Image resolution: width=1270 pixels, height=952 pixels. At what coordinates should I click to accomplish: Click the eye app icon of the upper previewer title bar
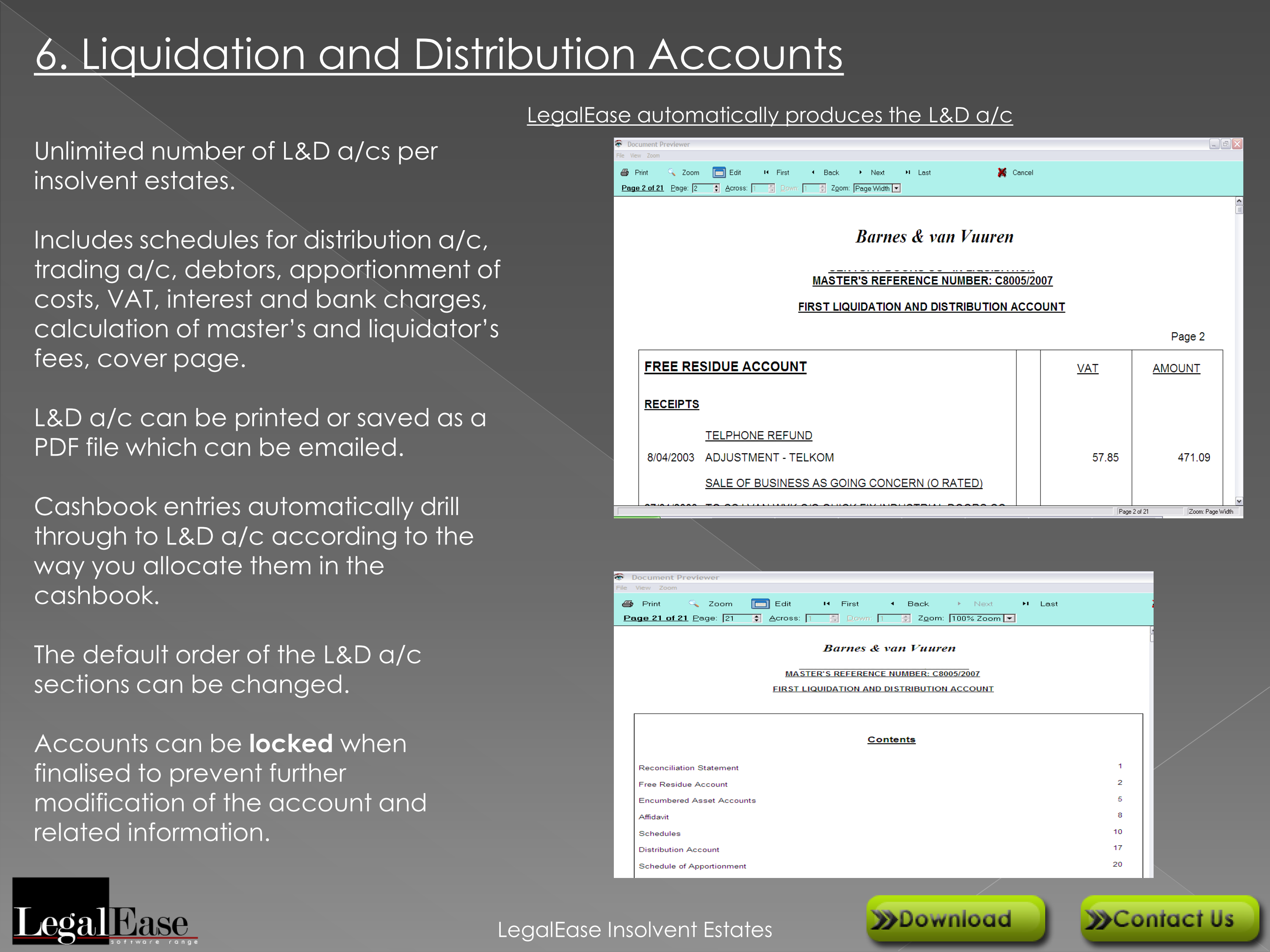[619, 143]
